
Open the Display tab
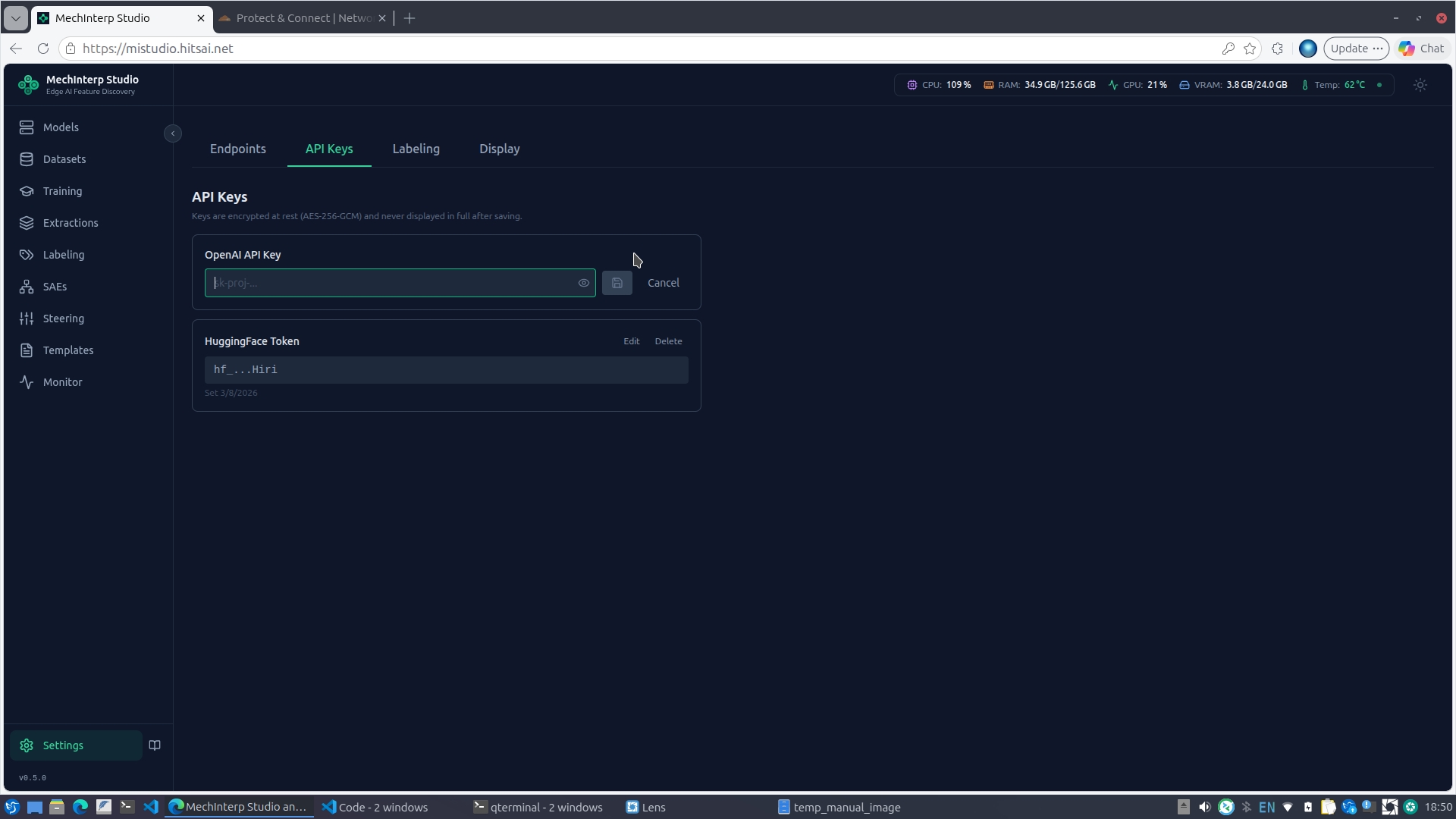pos(499,149)
